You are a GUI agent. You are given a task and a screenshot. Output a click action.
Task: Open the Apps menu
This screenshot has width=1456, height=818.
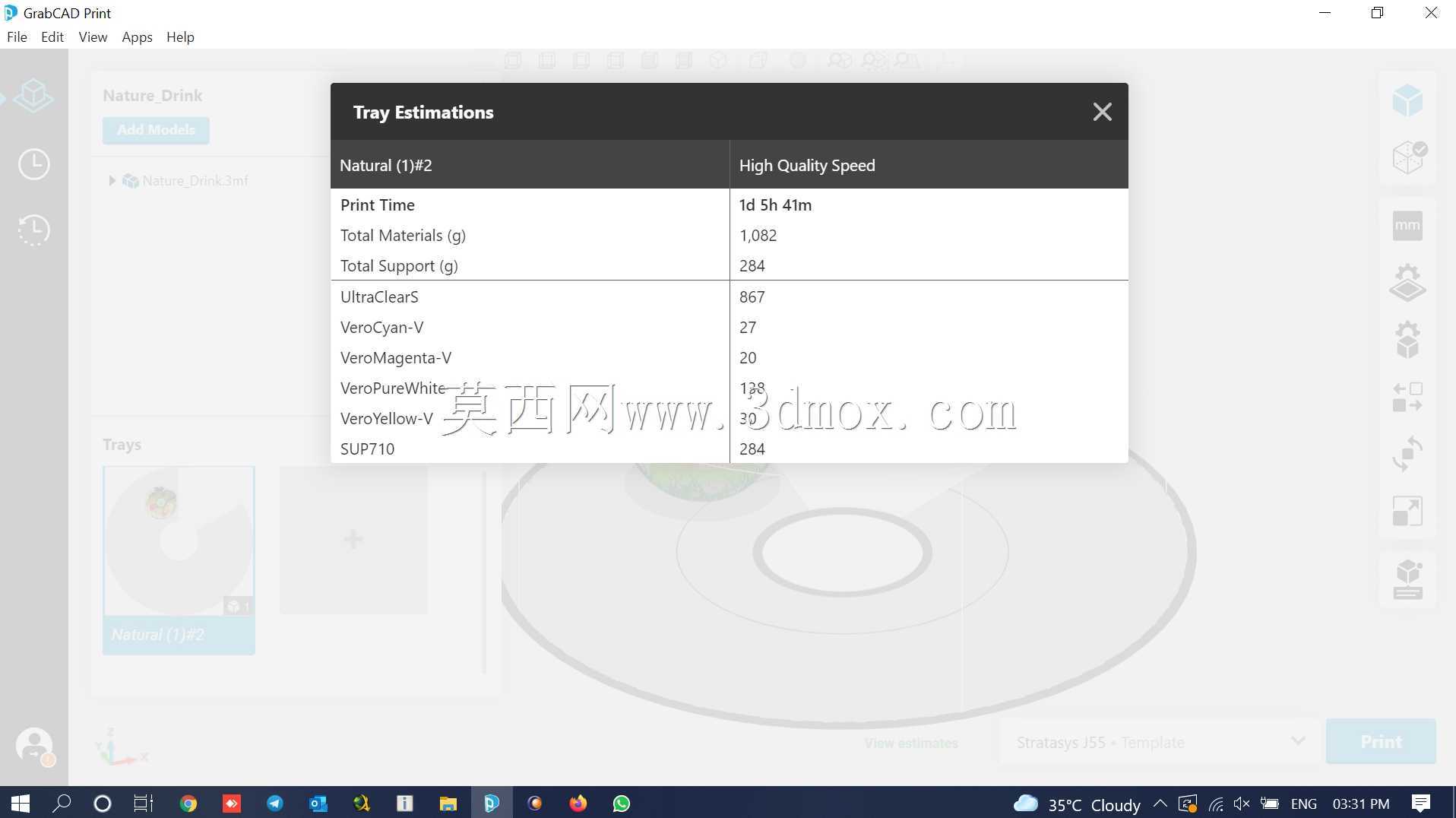point(137,36)
